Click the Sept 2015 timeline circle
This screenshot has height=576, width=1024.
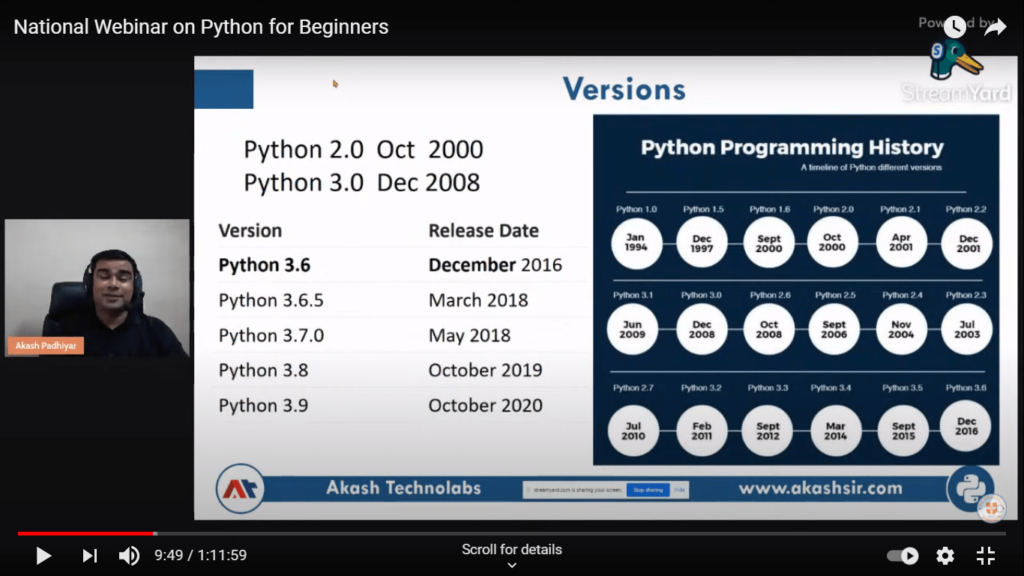(x=903, y=430)
